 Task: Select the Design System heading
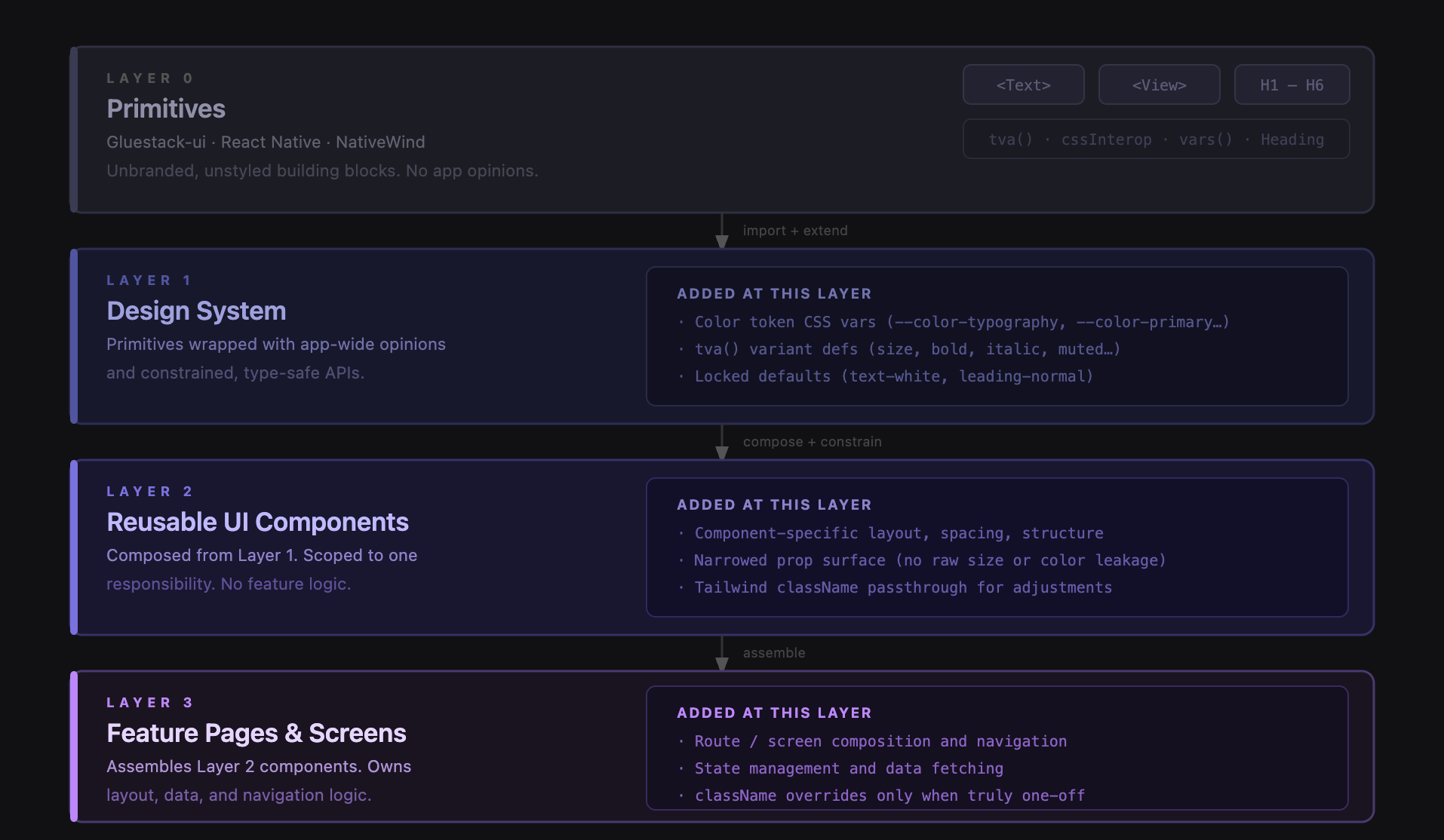click(196, 311)
